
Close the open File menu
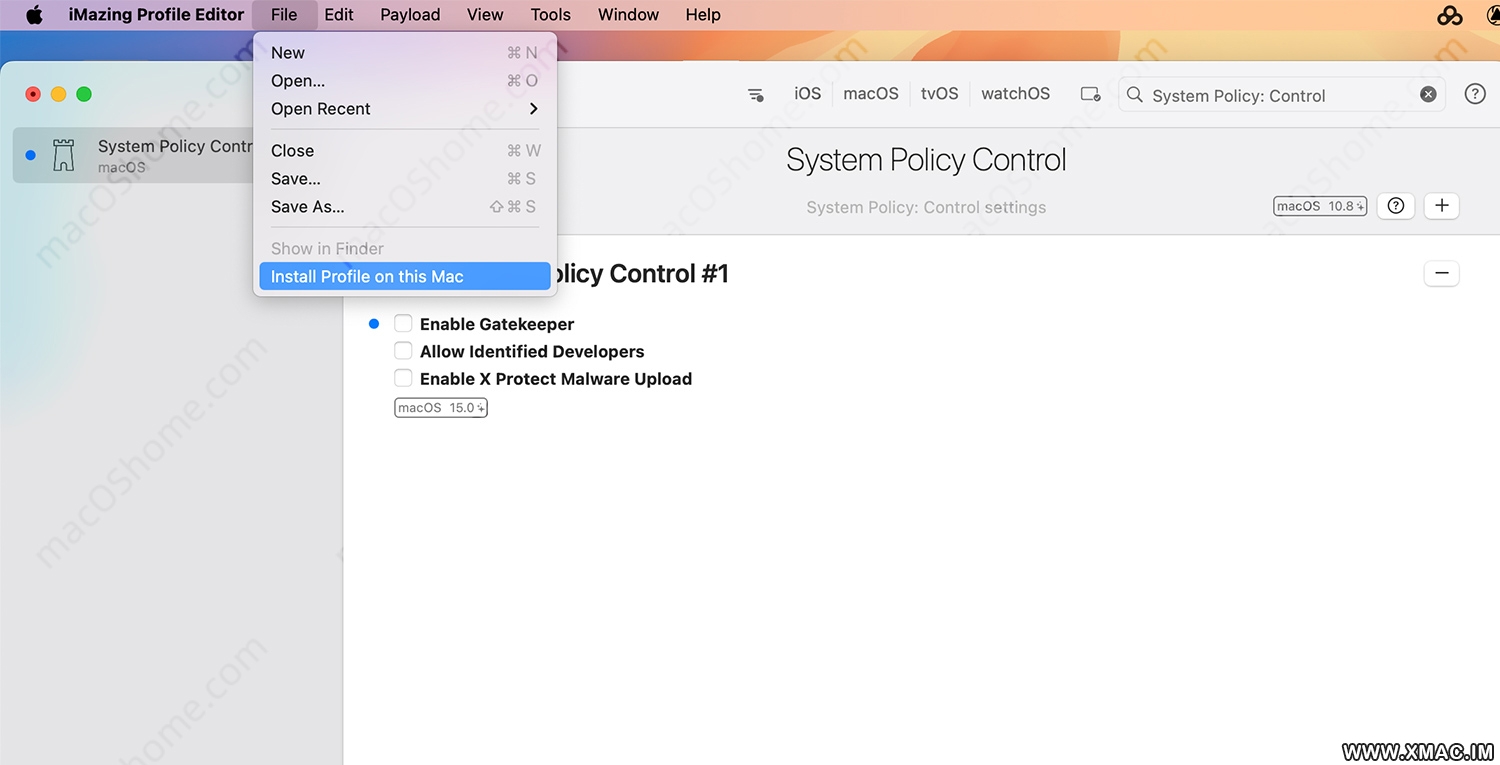point(284,15)
